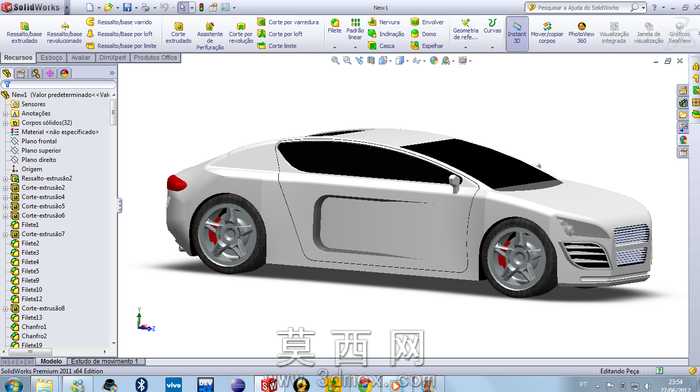This screenshot has width=700, height=392.
Task: Open the Curvas tool
Action: (x=492, y=26)
